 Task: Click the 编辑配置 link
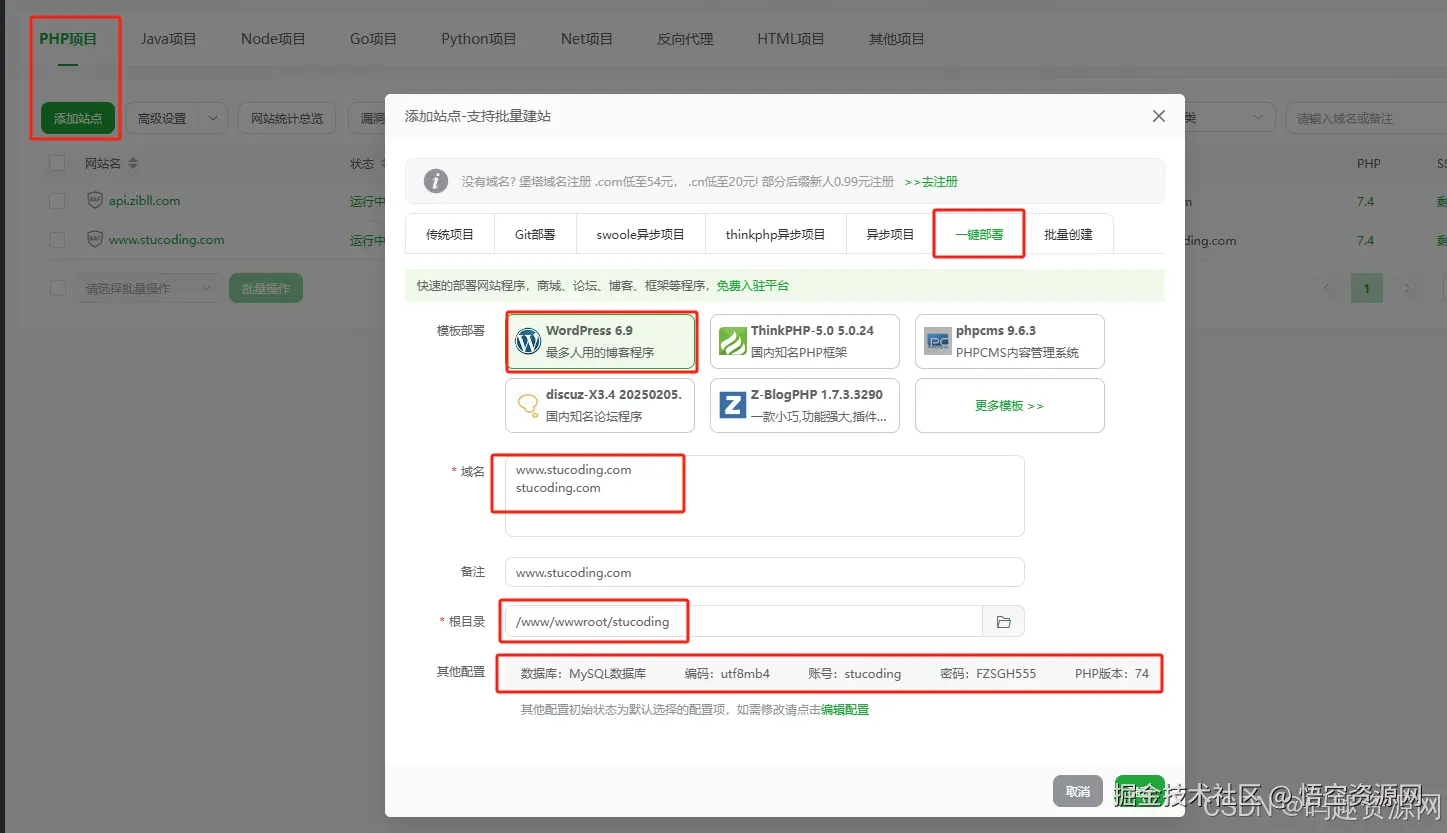click(x=845, y=710)
